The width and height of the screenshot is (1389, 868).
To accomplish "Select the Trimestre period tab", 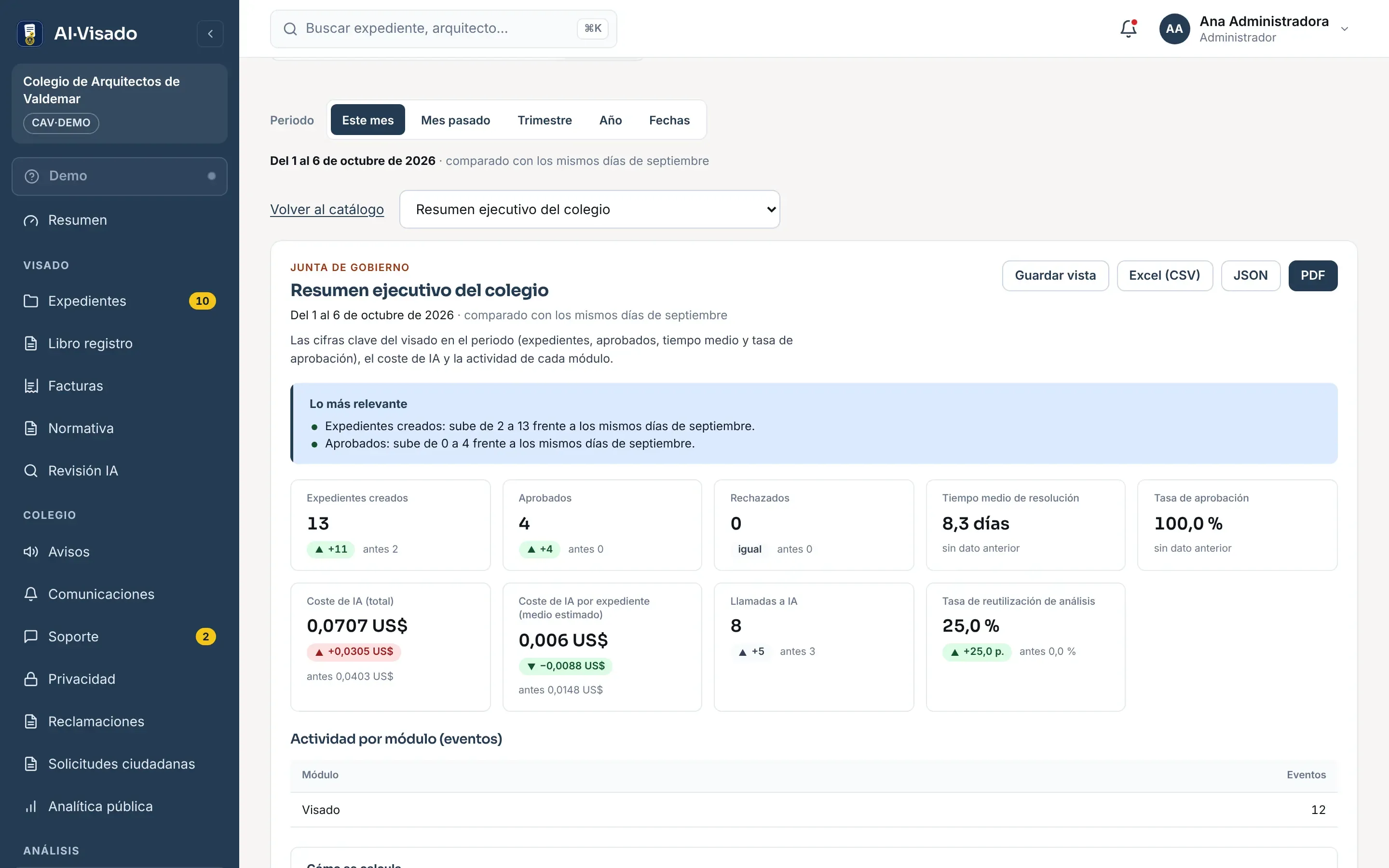I will [545, 120].
